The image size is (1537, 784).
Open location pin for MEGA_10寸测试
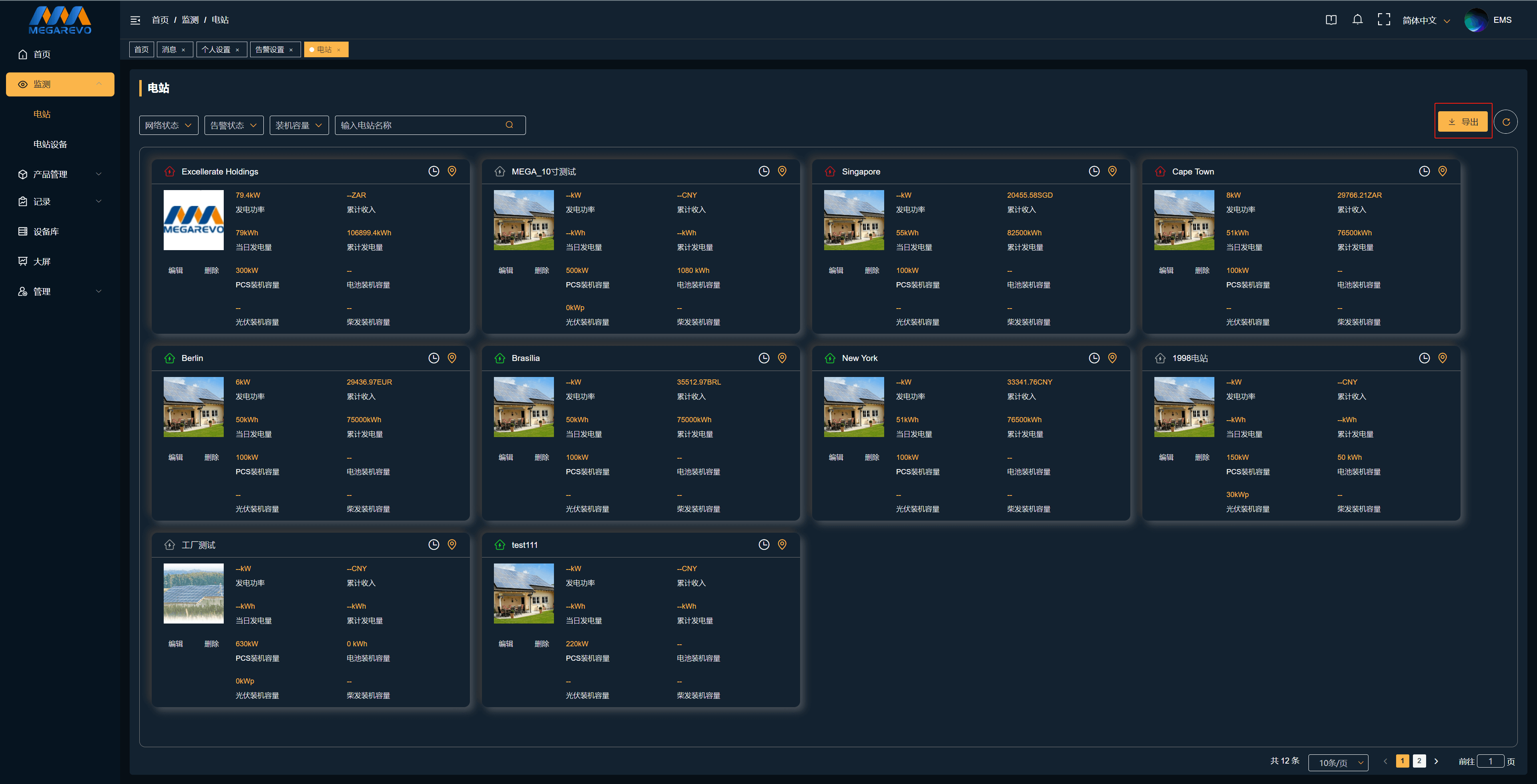click(782, 171)
